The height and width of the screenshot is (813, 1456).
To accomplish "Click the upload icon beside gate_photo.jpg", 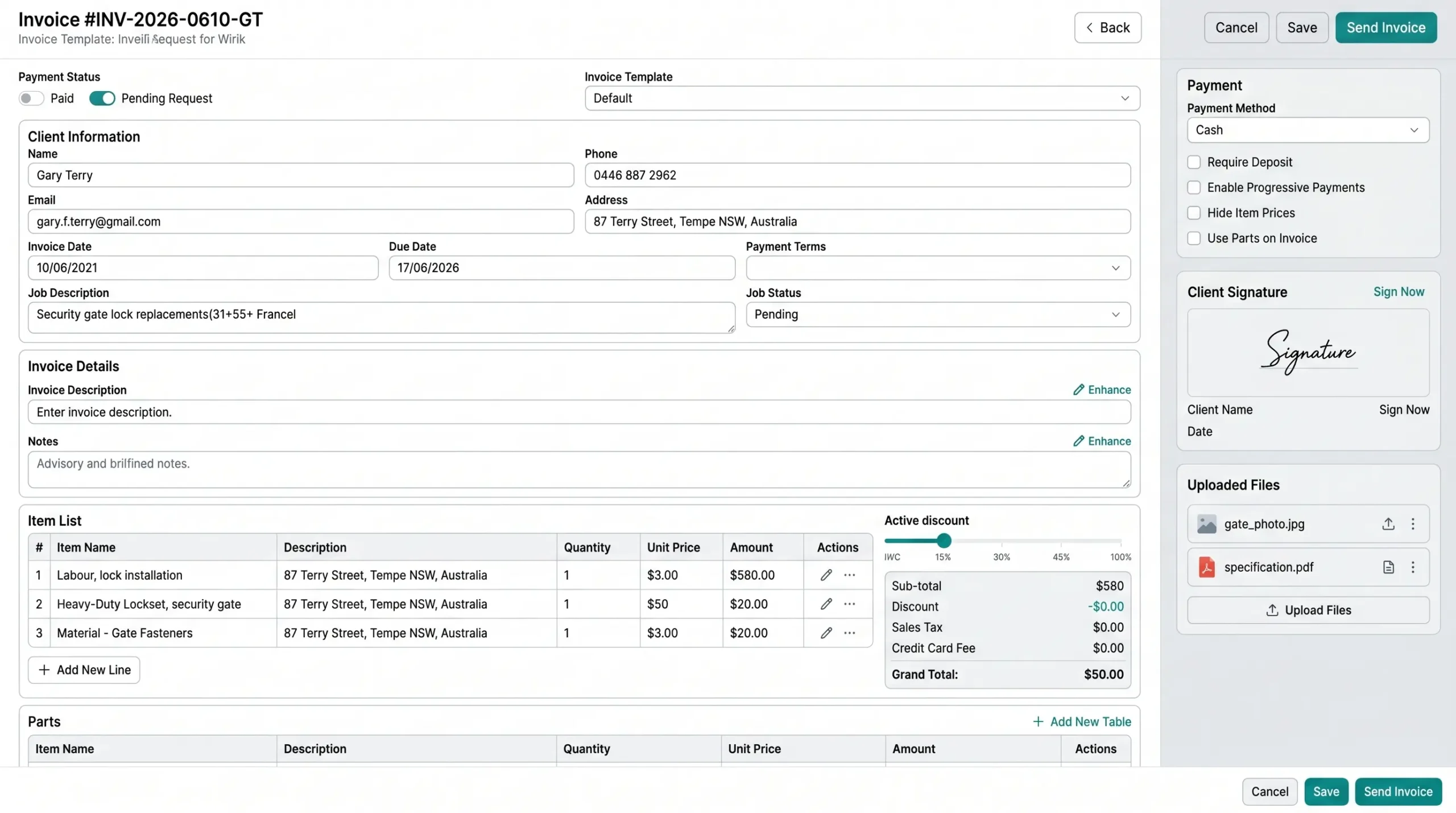I will pos(1388,524).
